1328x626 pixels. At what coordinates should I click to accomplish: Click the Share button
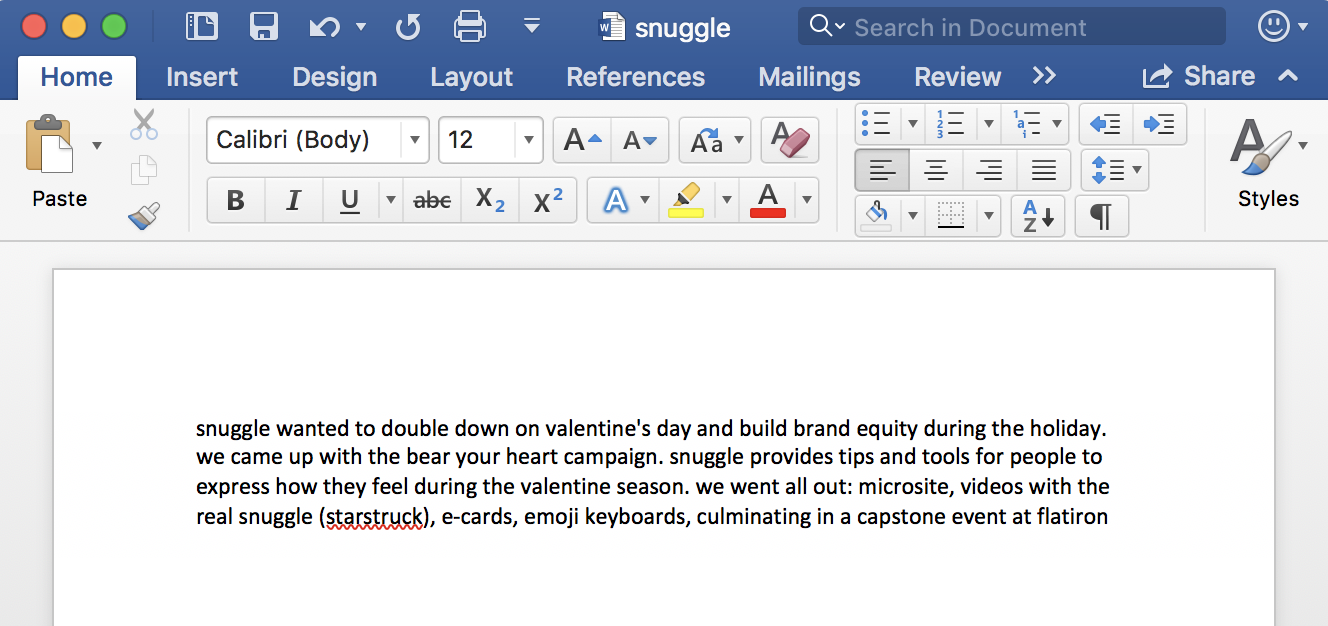tap(1198, 76)
